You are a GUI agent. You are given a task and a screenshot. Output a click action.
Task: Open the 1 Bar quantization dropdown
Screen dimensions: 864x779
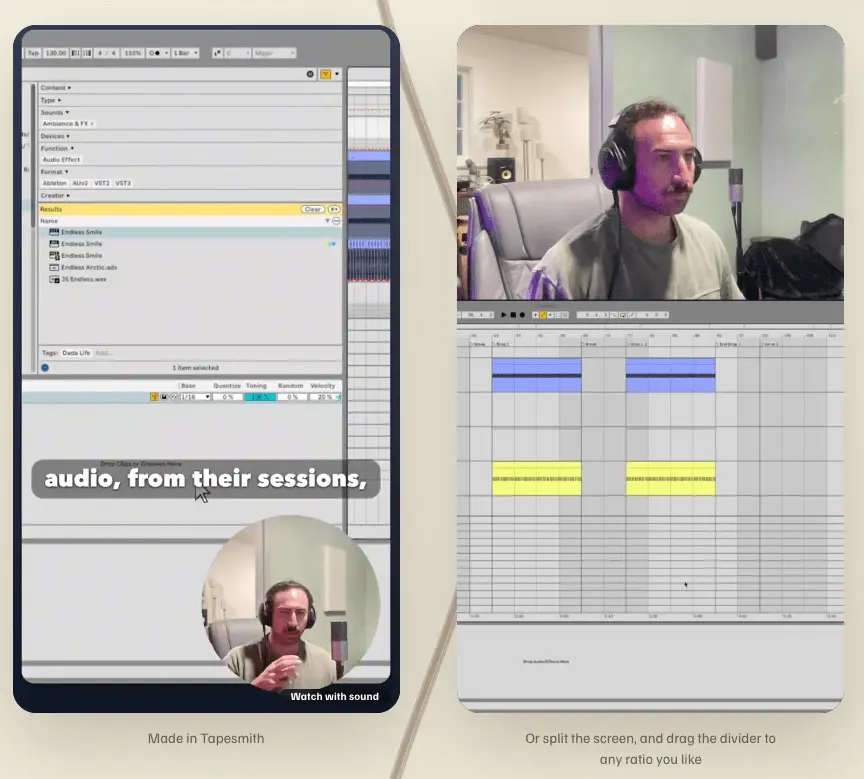point(185,53)
